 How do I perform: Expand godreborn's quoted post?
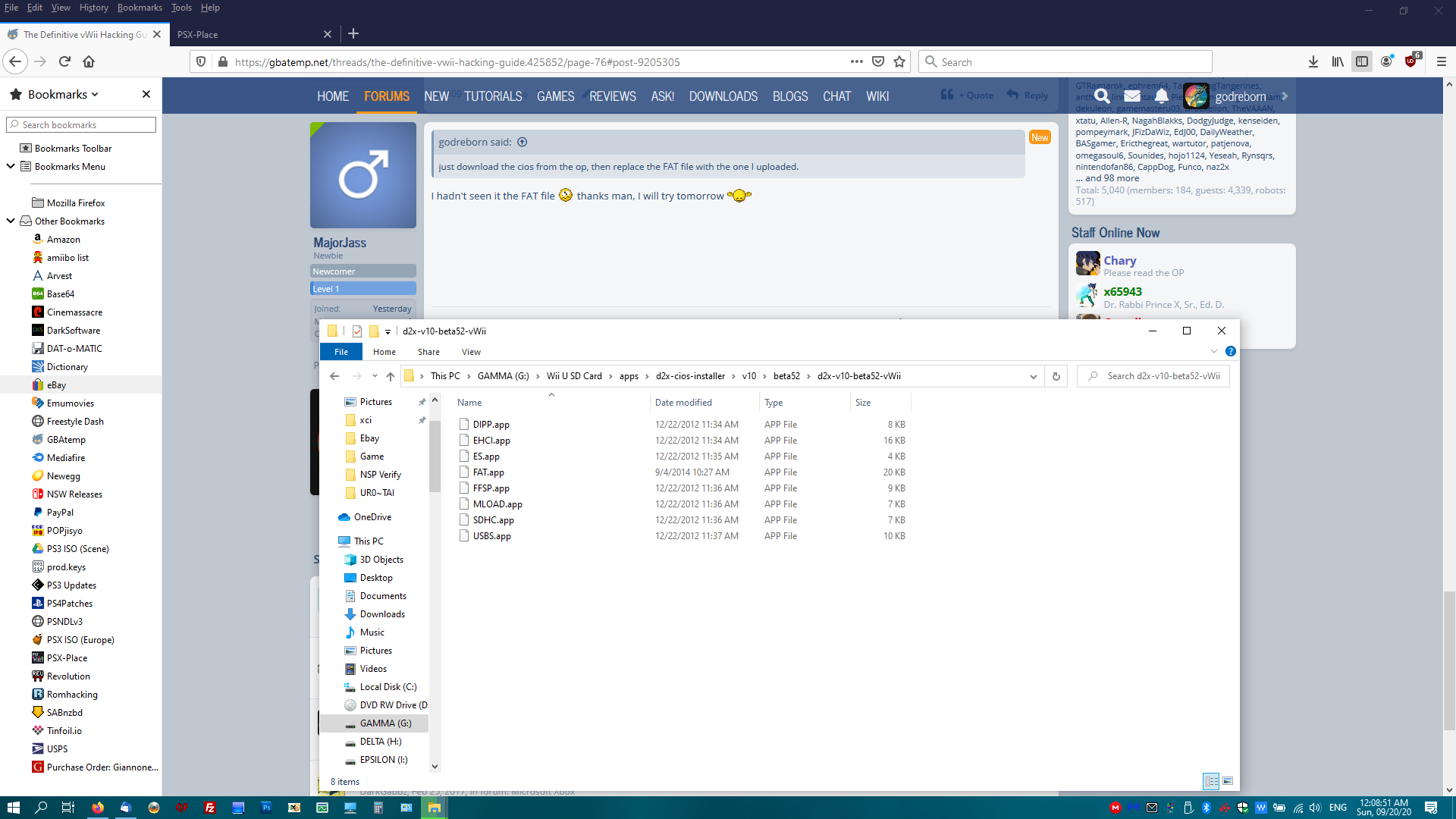coord(522,142)
